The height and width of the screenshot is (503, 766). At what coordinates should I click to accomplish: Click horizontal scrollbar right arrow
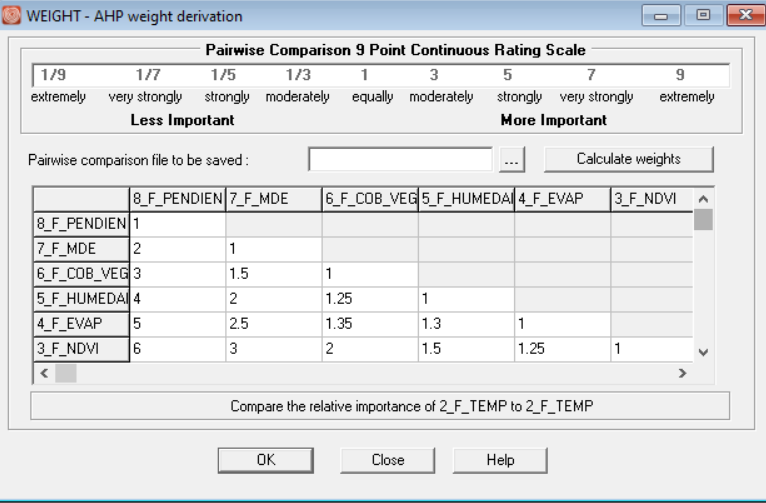pyautogui.click(x=682, y=373)
